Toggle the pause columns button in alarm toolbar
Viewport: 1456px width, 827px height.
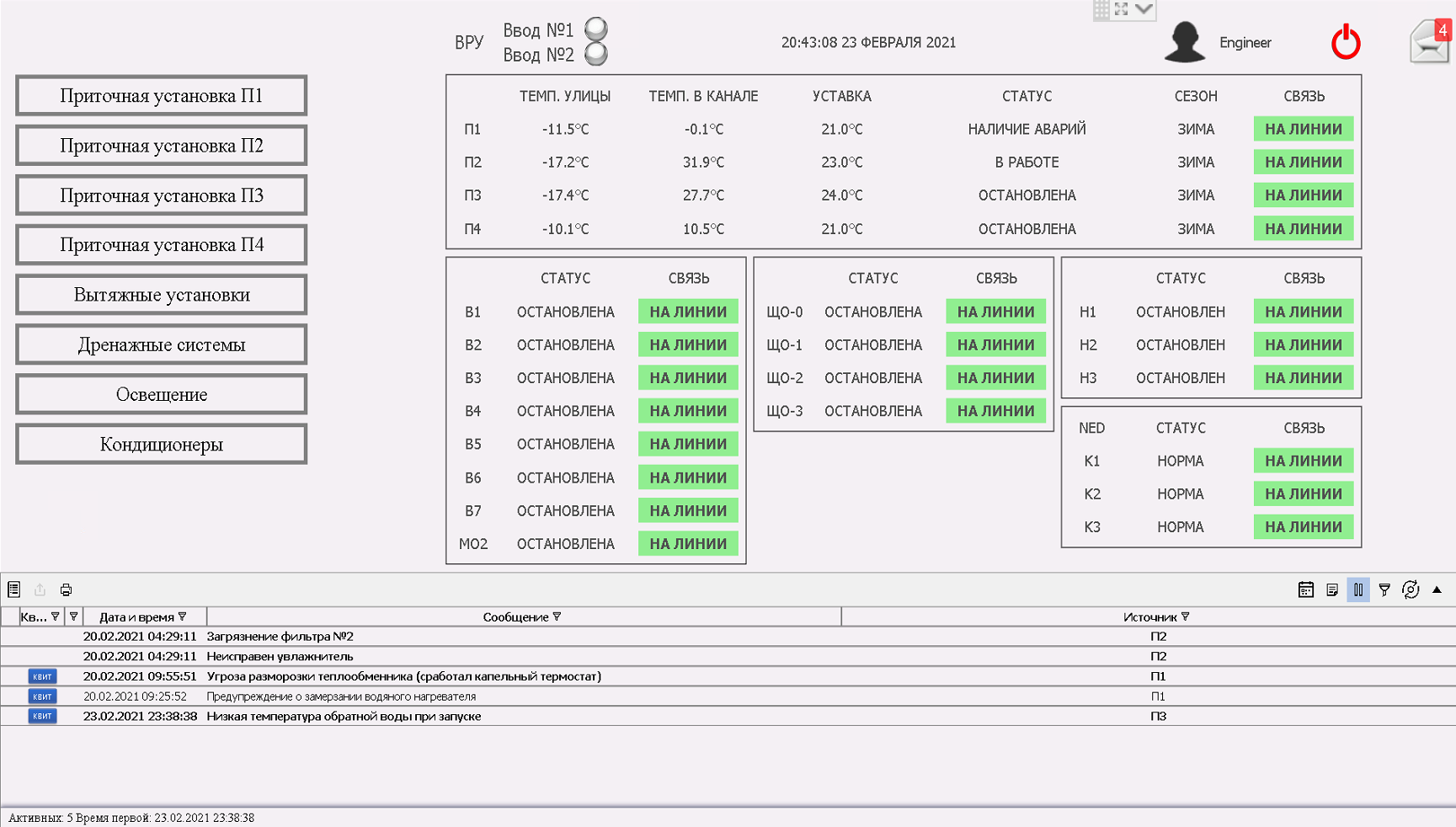pos(1358,590)
